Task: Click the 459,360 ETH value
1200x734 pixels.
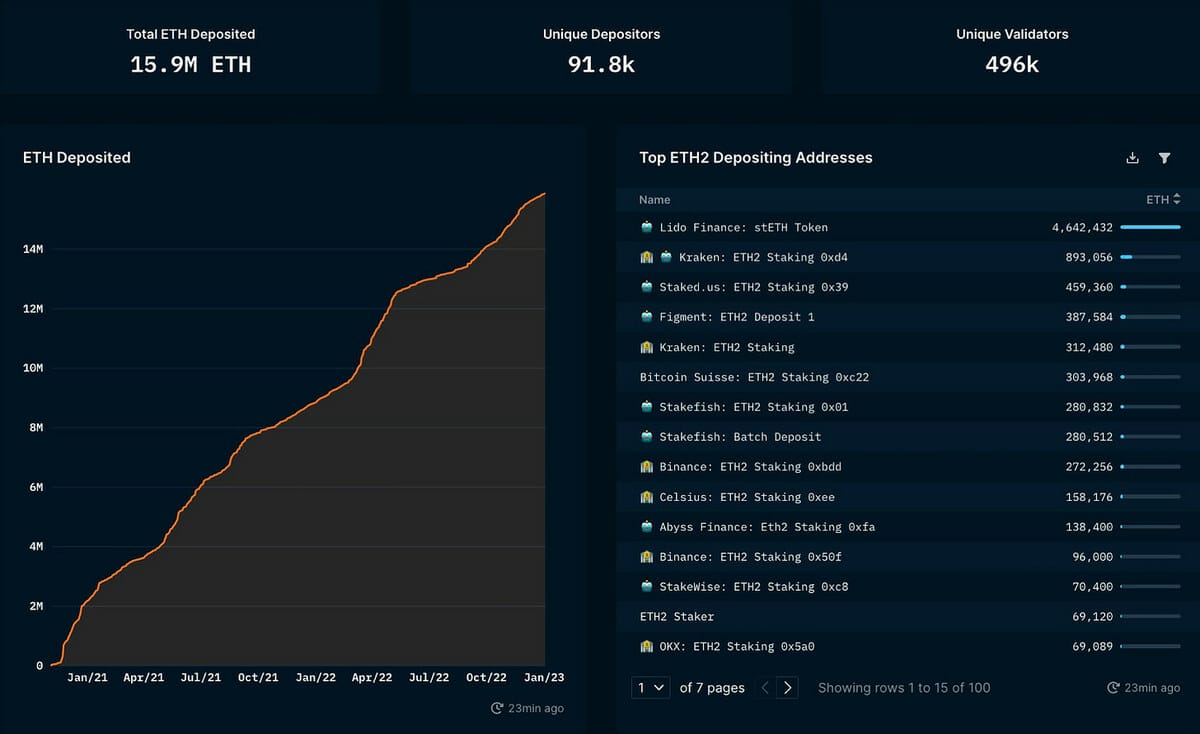Action: (x=1089, y=287)
